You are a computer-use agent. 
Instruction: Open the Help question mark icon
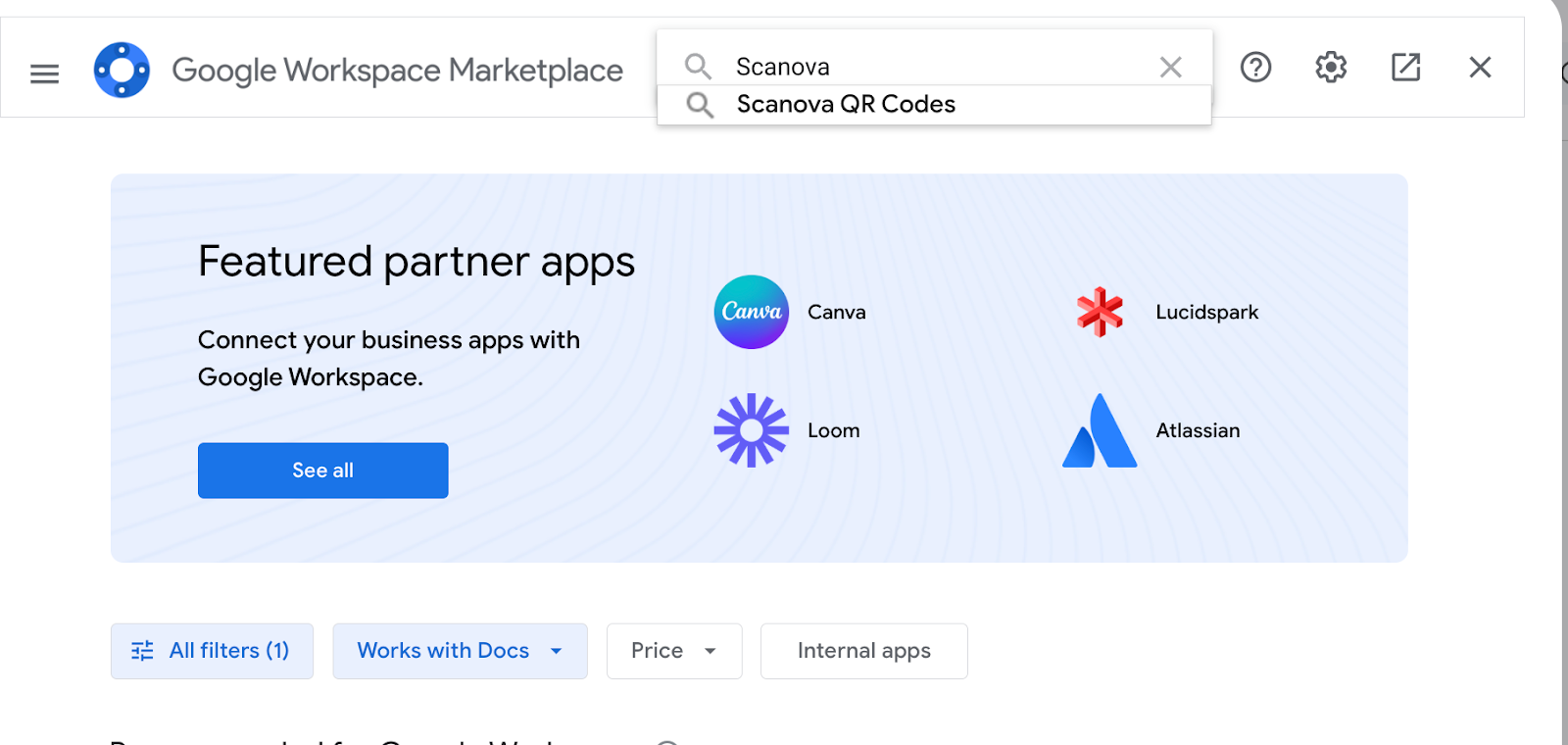click(x=1255, y=67)
